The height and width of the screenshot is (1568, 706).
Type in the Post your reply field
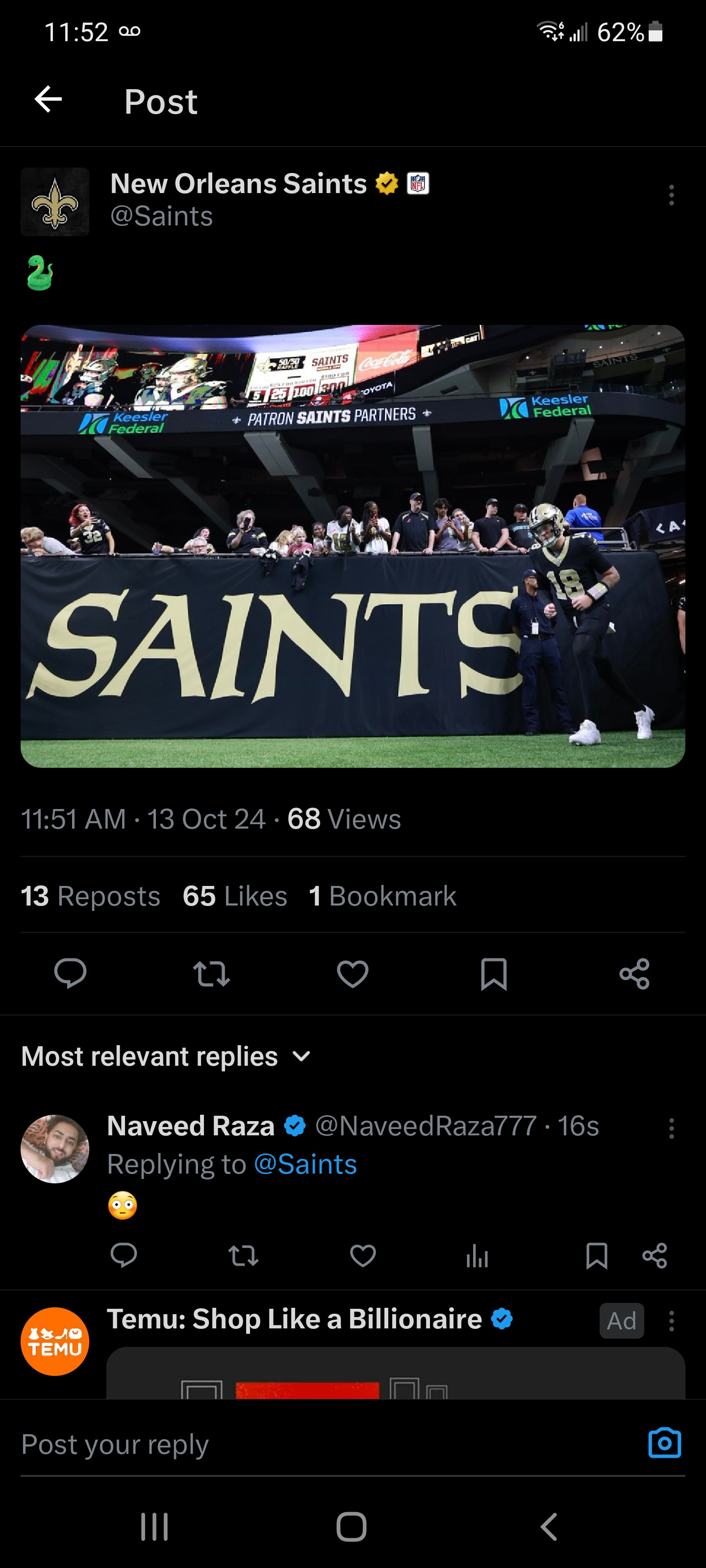click(x=304, y=1444)
